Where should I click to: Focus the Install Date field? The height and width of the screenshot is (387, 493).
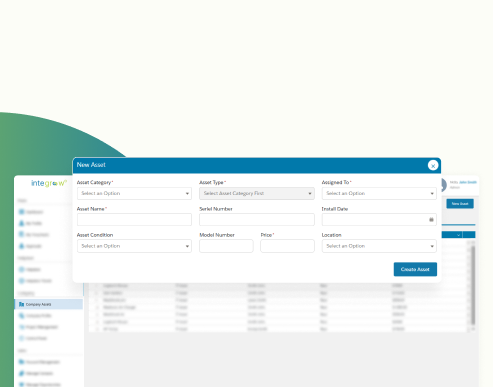379,220
